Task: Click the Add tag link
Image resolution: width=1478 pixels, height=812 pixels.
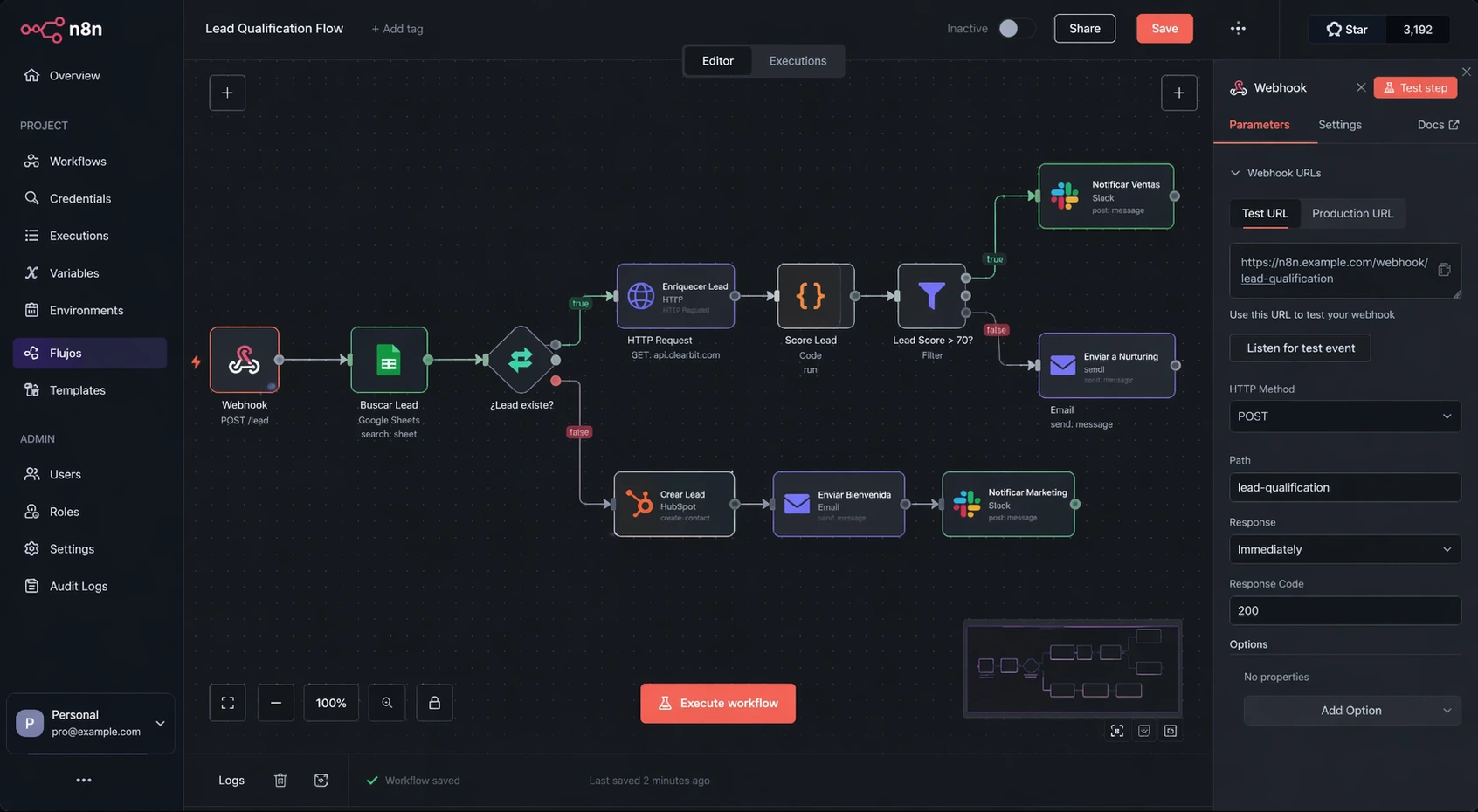Action: [397, 29]
